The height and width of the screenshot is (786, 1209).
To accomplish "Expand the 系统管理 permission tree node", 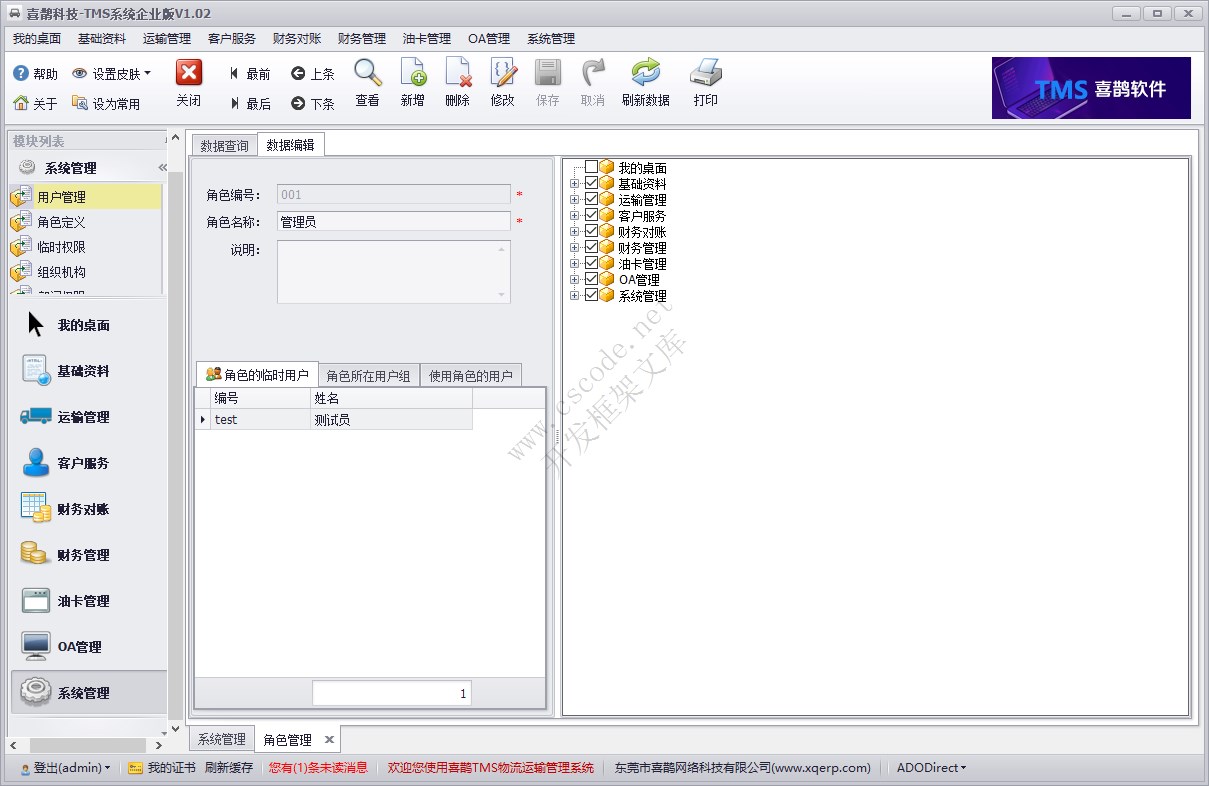I will (574, 296).
